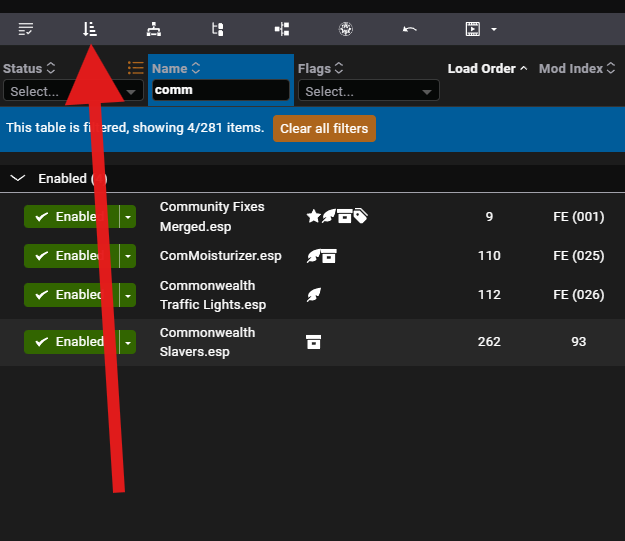Open the manage rules checklist icon
Viewport: 625px width, 541px height.
pos(26,29)
